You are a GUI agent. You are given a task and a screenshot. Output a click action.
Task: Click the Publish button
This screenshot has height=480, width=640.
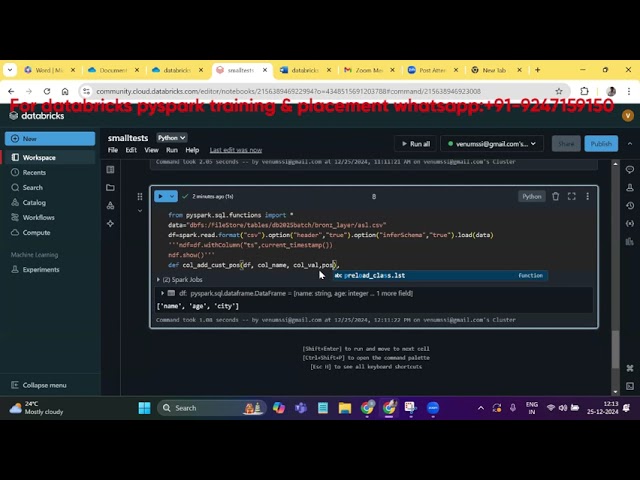601,144
